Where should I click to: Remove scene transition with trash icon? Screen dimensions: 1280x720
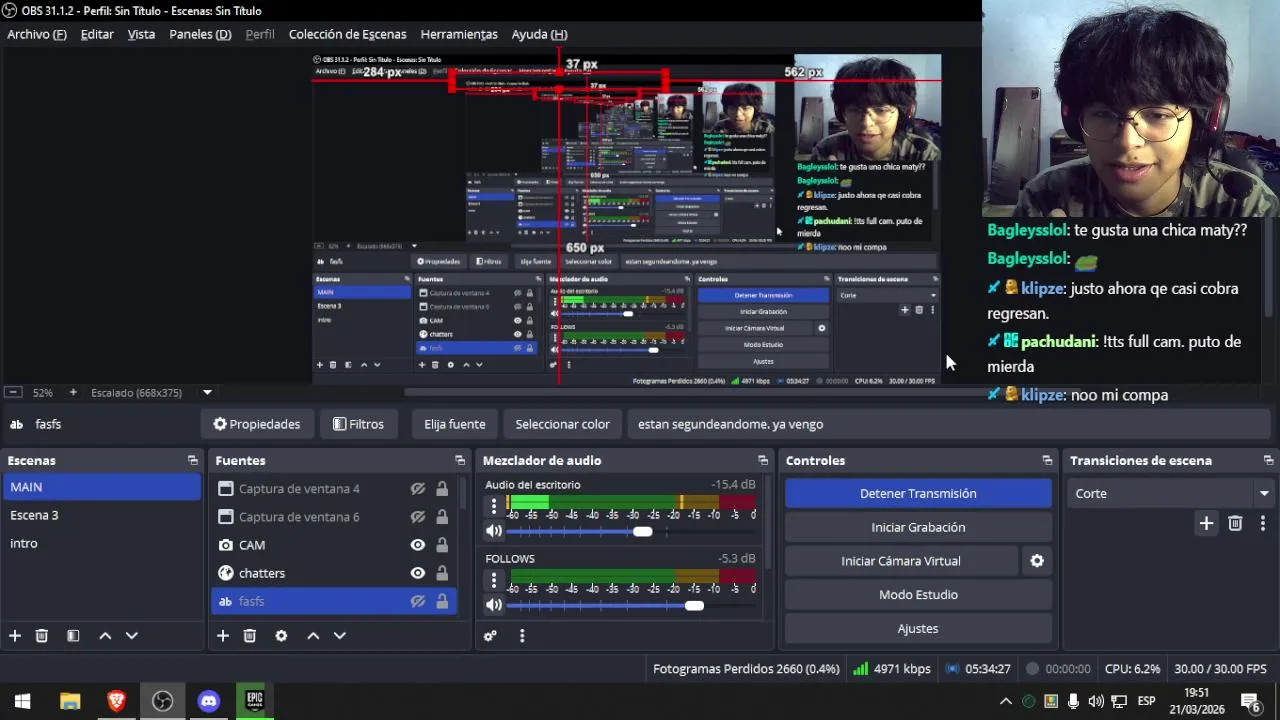[1235, 523]
